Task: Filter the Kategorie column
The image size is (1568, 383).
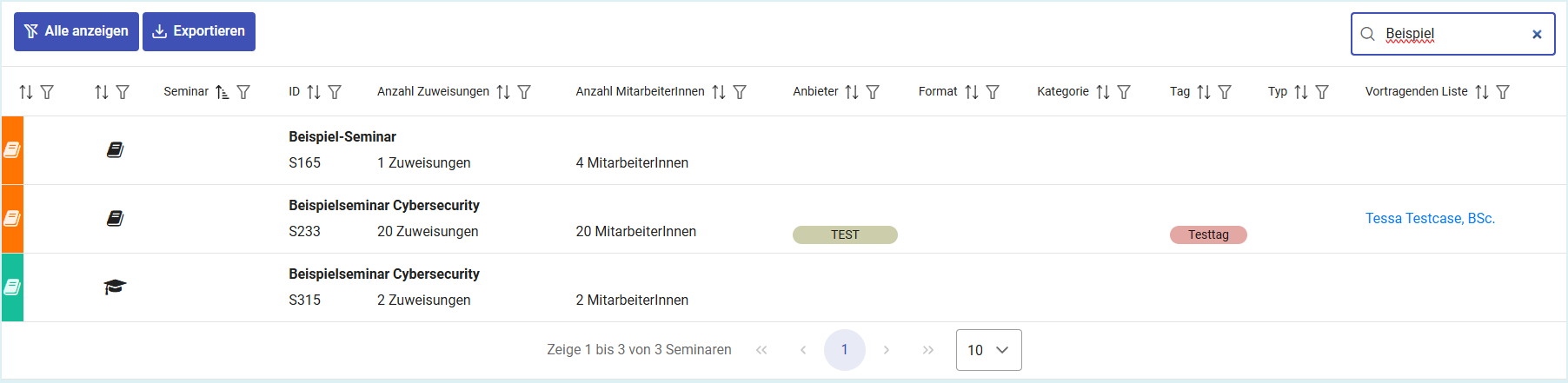Action: (1124, 92)
